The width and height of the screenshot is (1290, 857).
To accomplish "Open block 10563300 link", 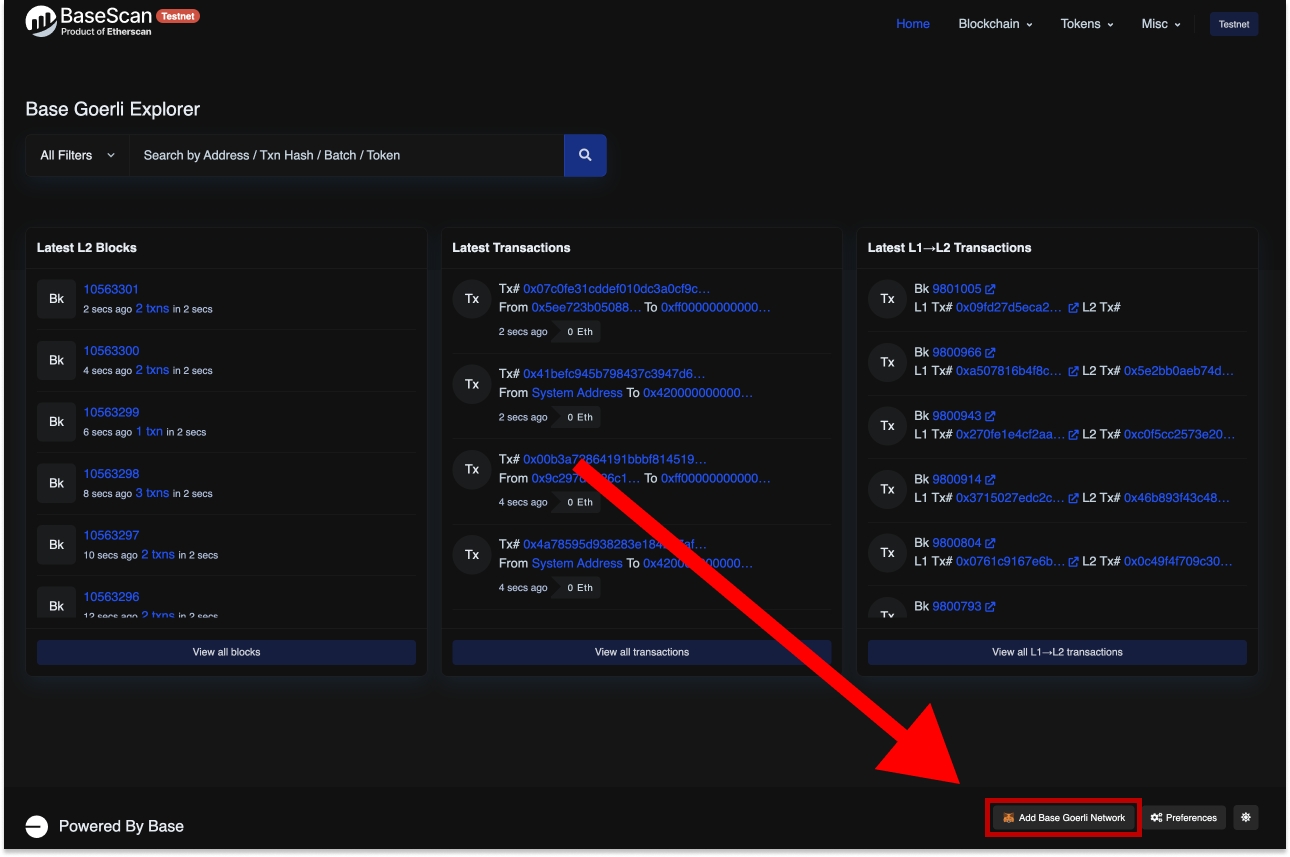I will point(111,351).
